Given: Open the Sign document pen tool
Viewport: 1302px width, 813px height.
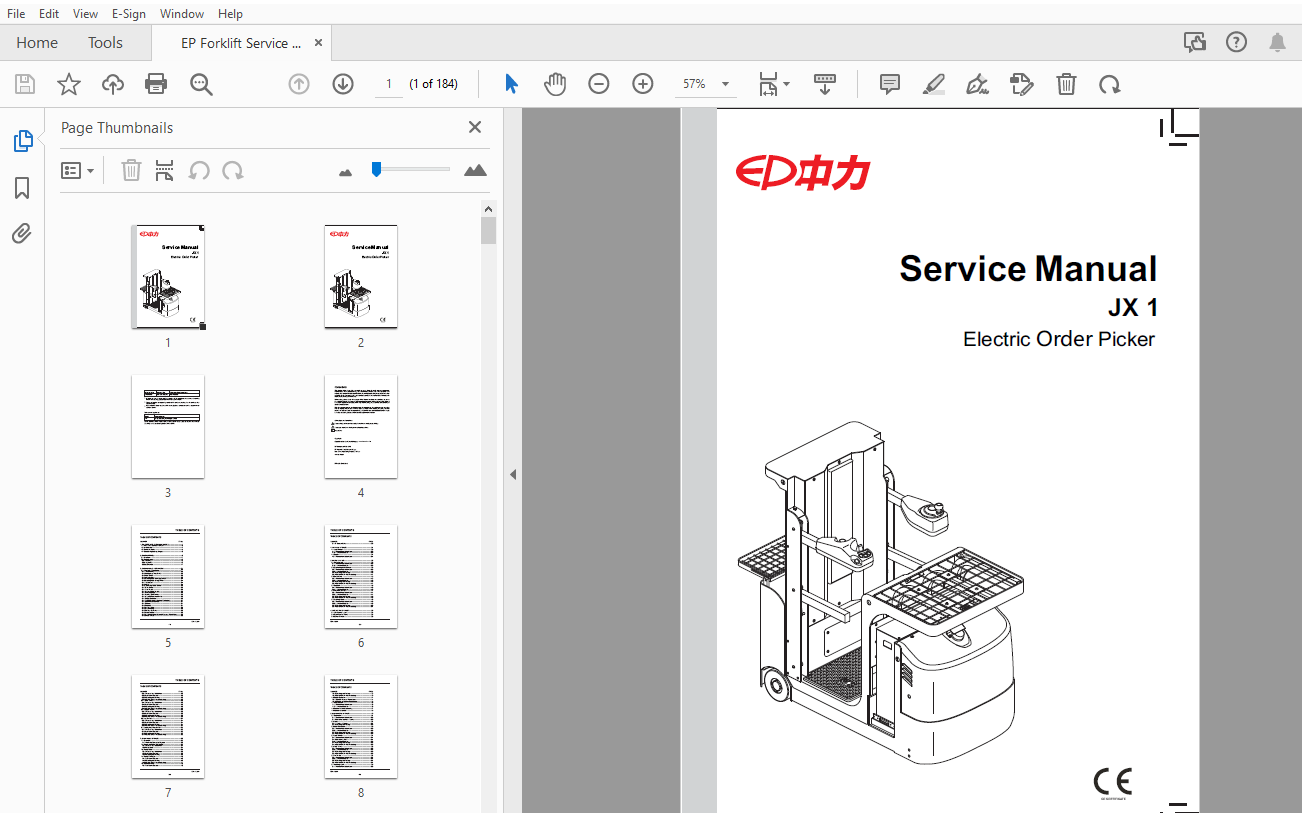Looking at the screenshot, I should click(x=978, y=84).
